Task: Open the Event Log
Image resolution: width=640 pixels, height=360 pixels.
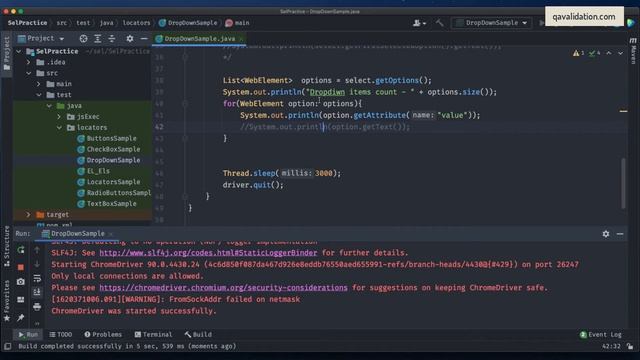Action: click(600, 335)
